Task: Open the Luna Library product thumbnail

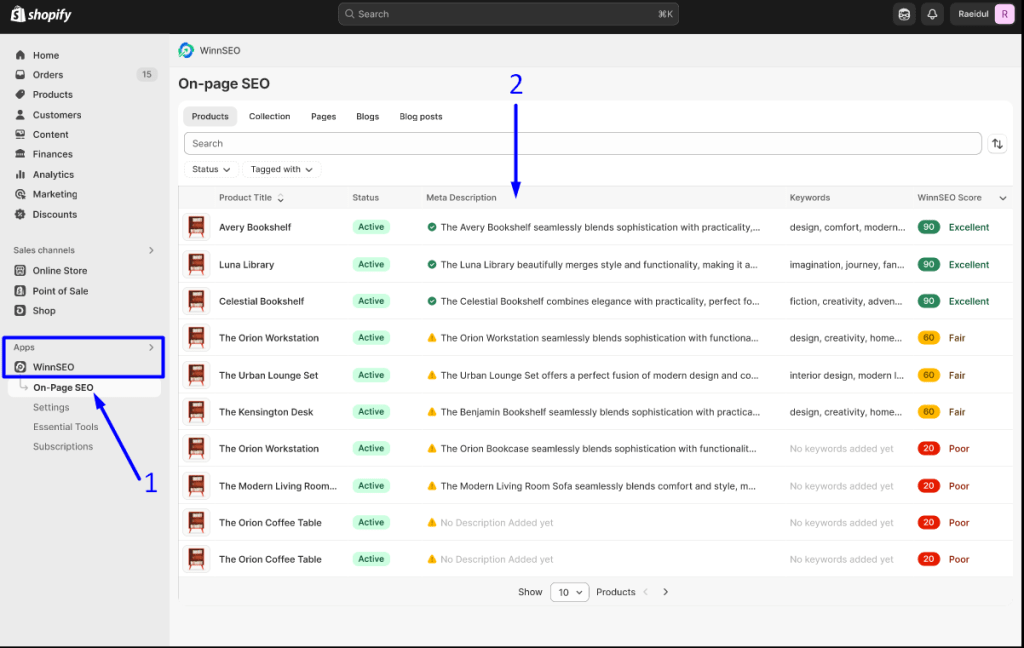Action: tap(196, 264)
